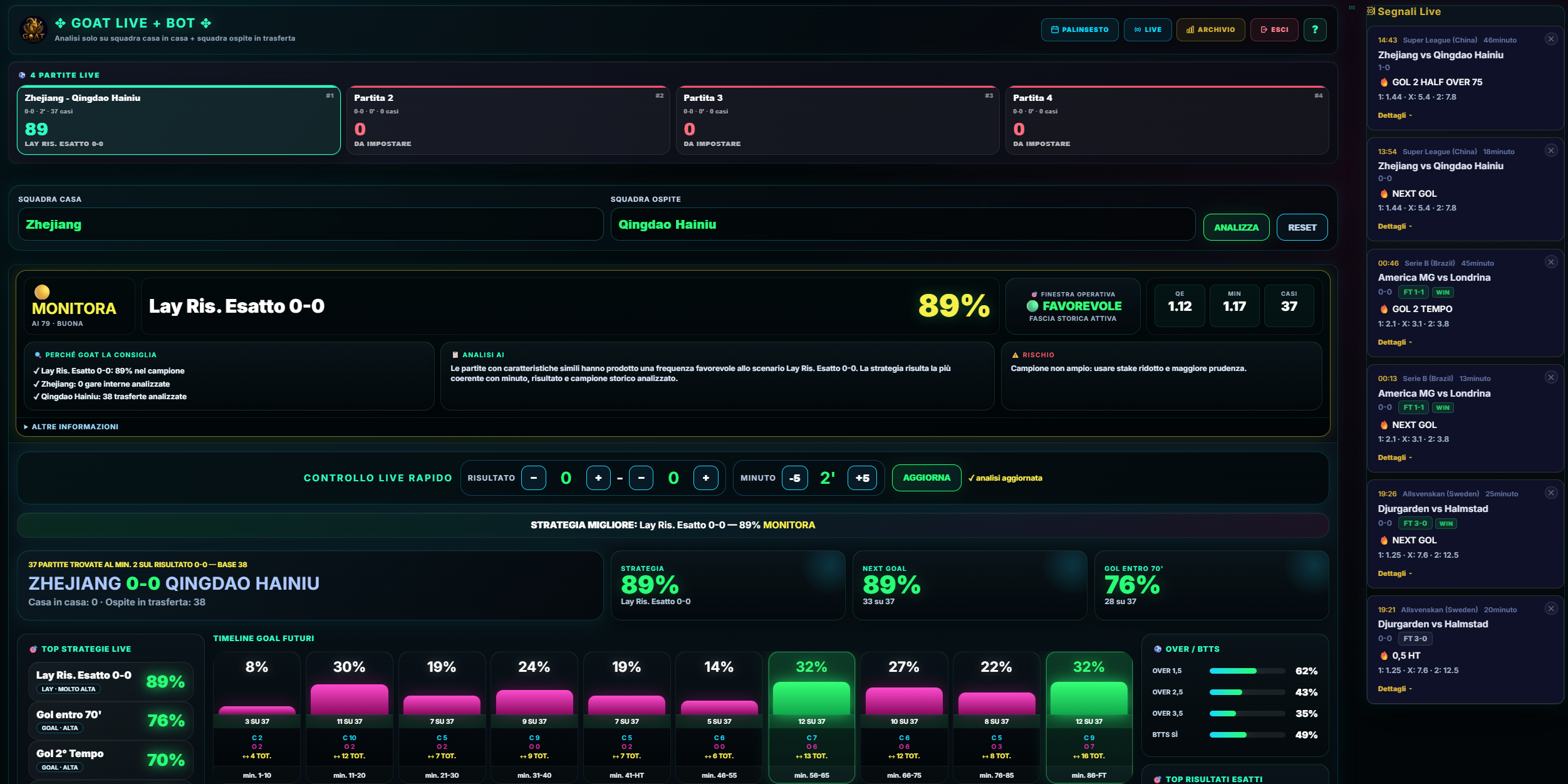Click the OVER / BTTS section icon

point(1158,649)
